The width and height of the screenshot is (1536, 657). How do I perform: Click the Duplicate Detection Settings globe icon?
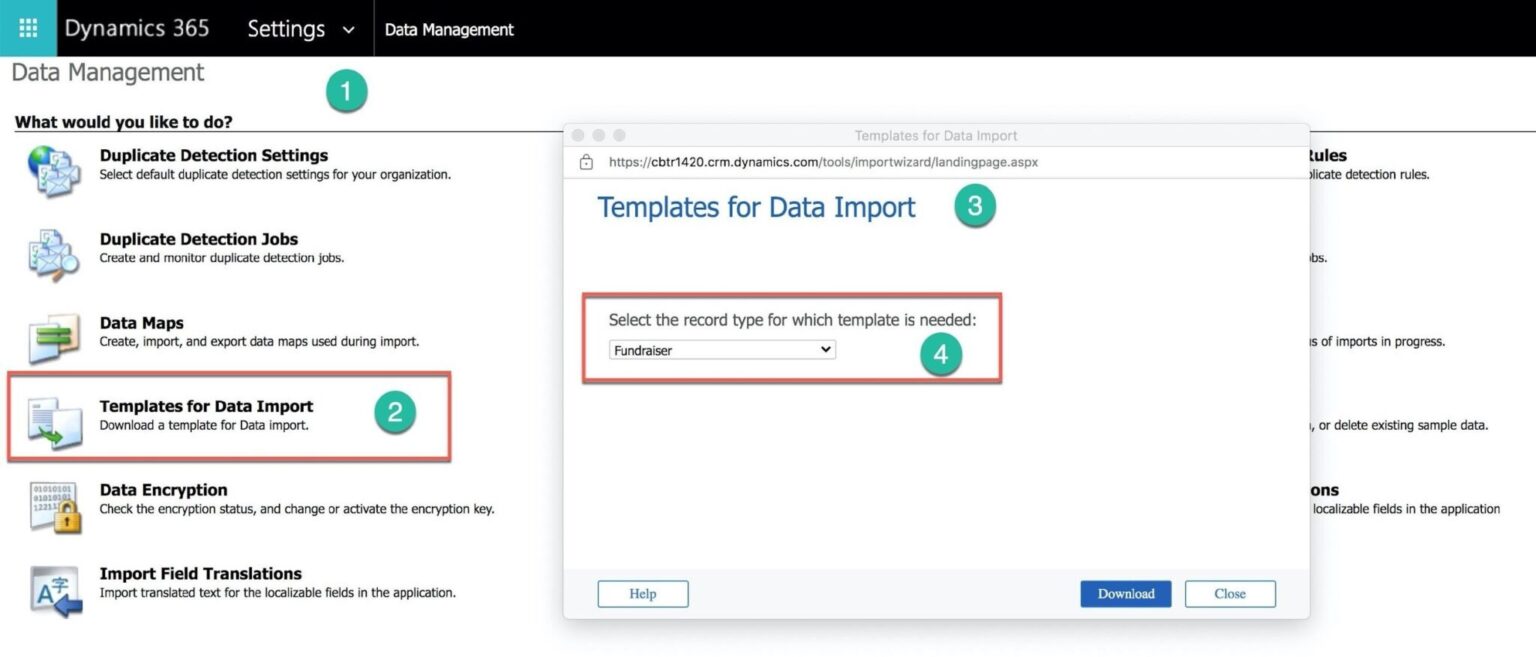click(x=54, y=170)
